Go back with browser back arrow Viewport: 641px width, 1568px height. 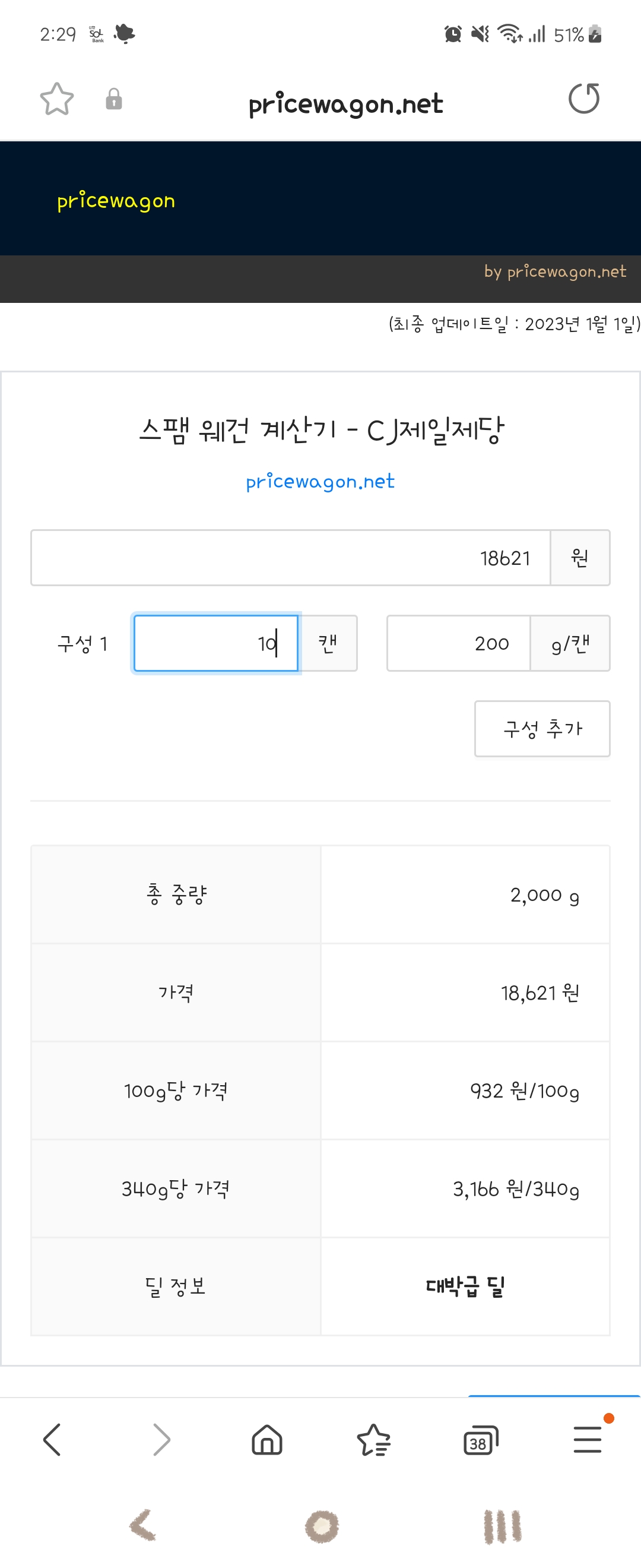pos(52,1440)
